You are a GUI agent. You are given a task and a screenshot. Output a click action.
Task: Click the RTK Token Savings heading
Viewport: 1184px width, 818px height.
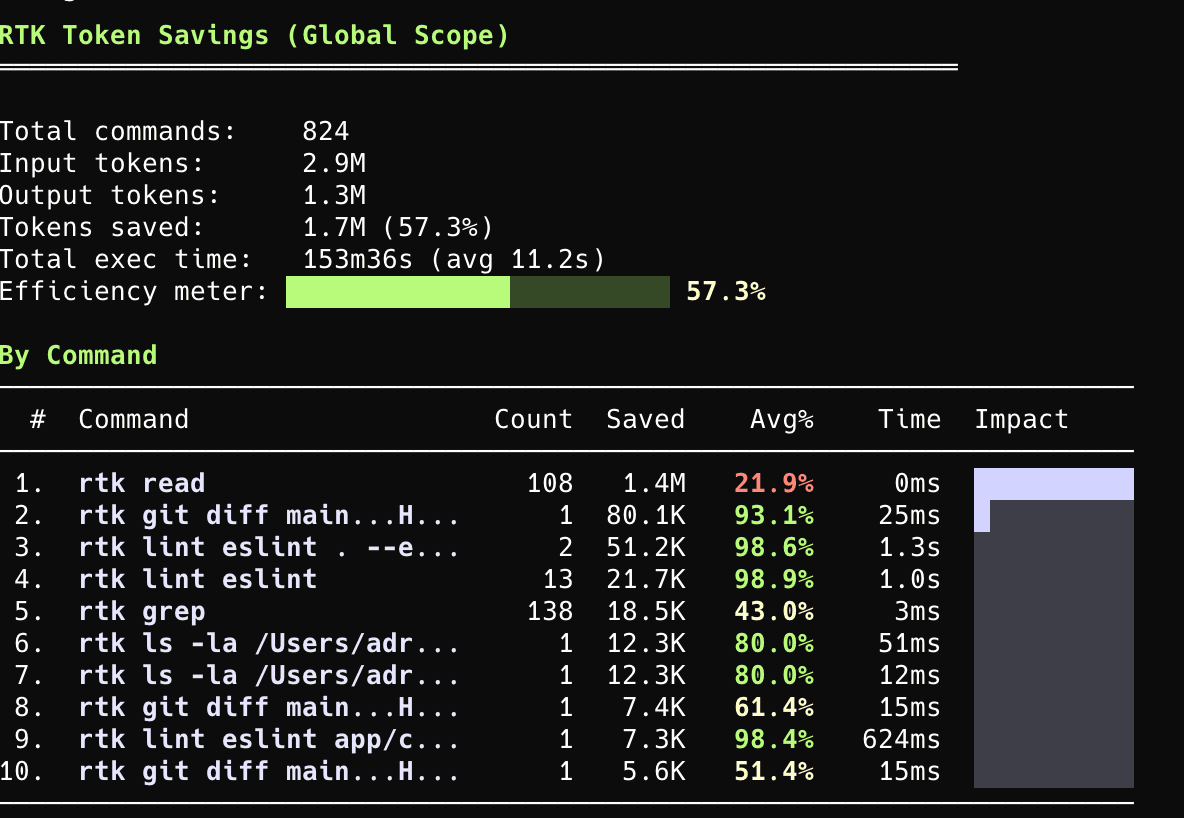click(254, 35)
